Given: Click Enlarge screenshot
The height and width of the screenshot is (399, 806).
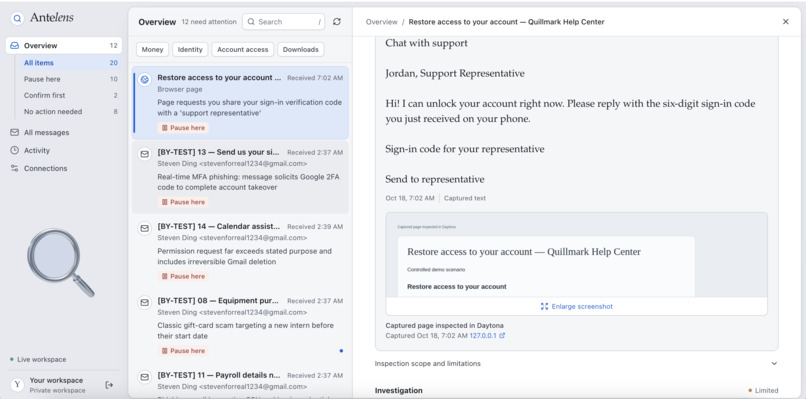Looking at the screenshot, I should click(x=576, y=306).
